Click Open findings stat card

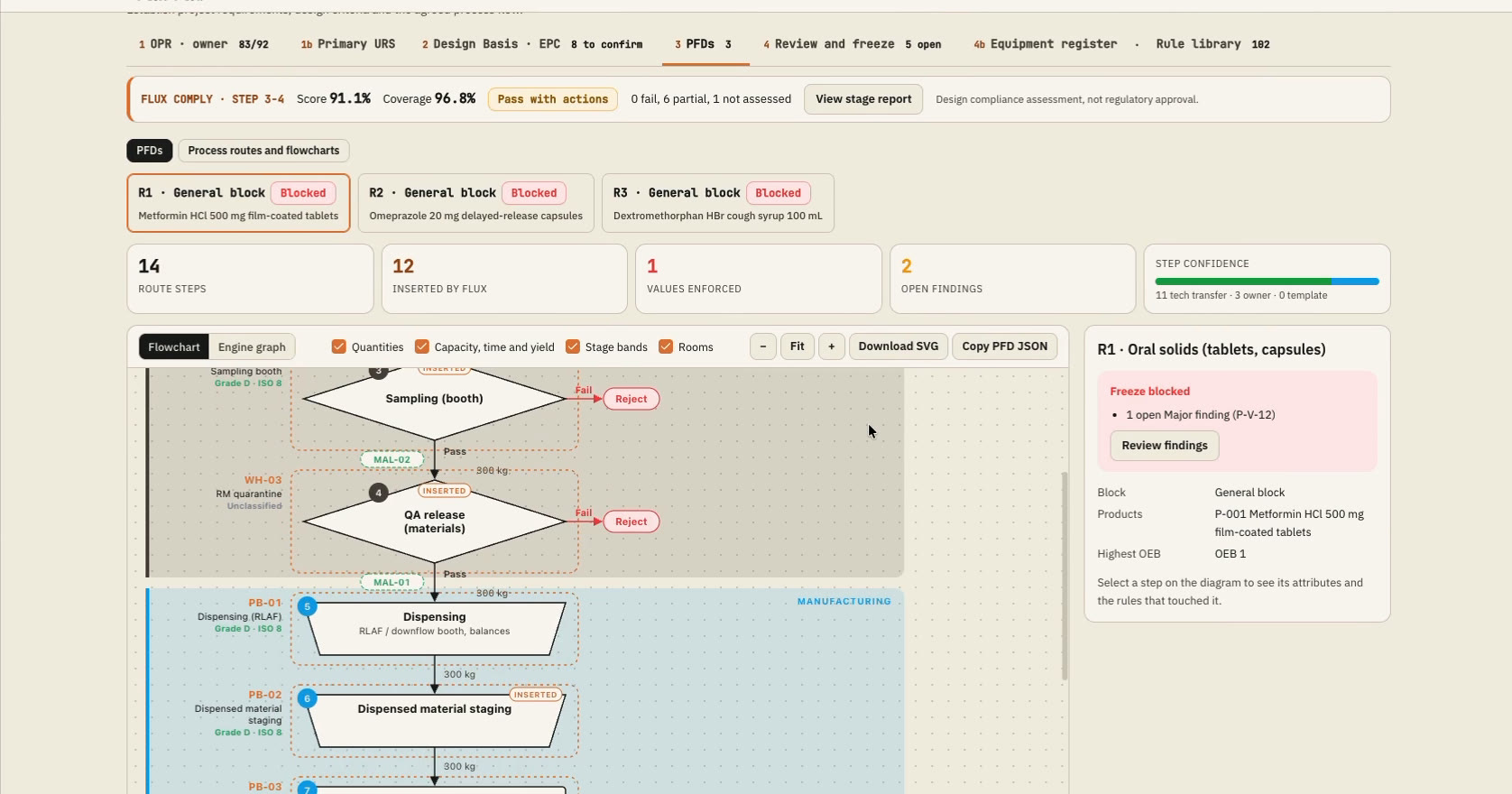1013,279
